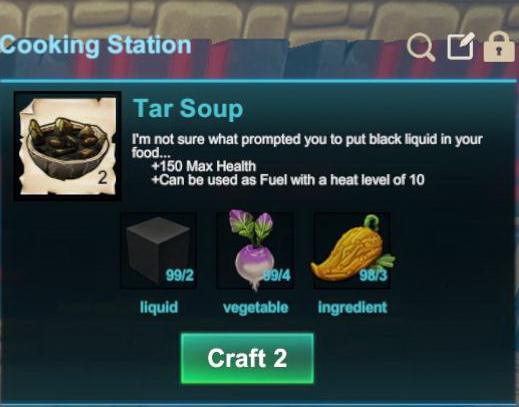Click the Fuel heat level effect line

[x=288, y=180]
